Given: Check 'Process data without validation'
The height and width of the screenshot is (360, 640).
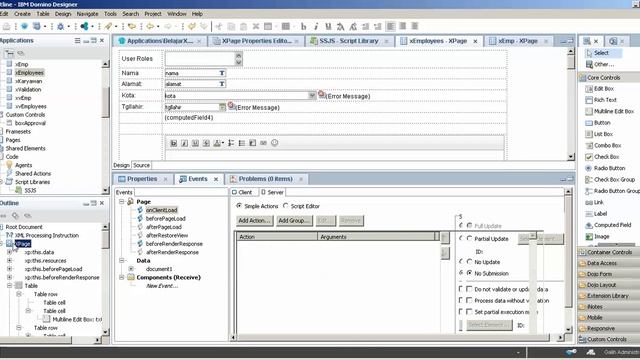Looking at the screenshot, I should 469,300.
